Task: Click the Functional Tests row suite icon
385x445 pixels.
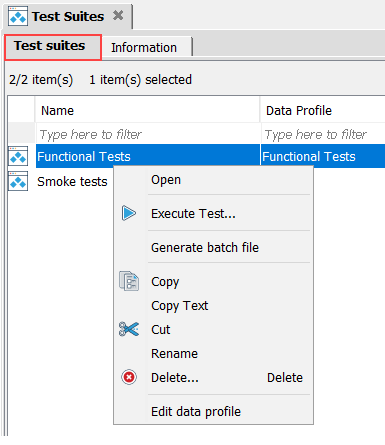Action: tap(18, 156)
